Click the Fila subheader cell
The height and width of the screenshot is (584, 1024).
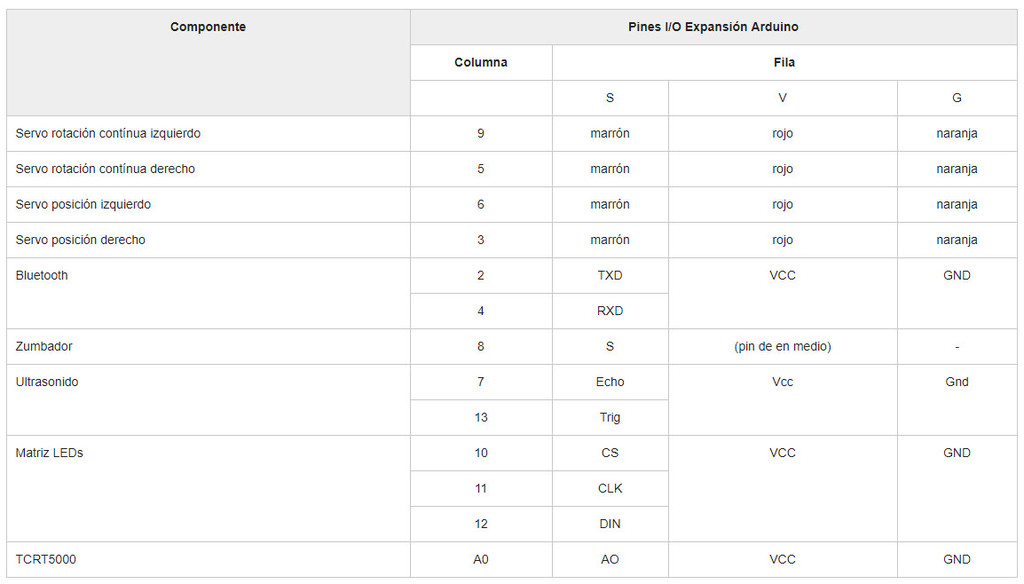point(784,62)
